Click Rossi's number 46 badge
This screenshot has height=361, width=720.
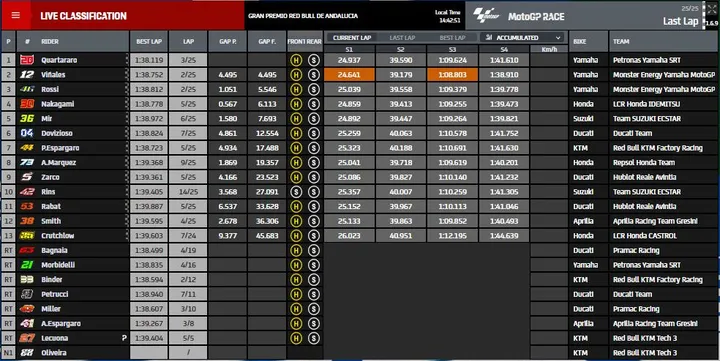coord(27,89)
